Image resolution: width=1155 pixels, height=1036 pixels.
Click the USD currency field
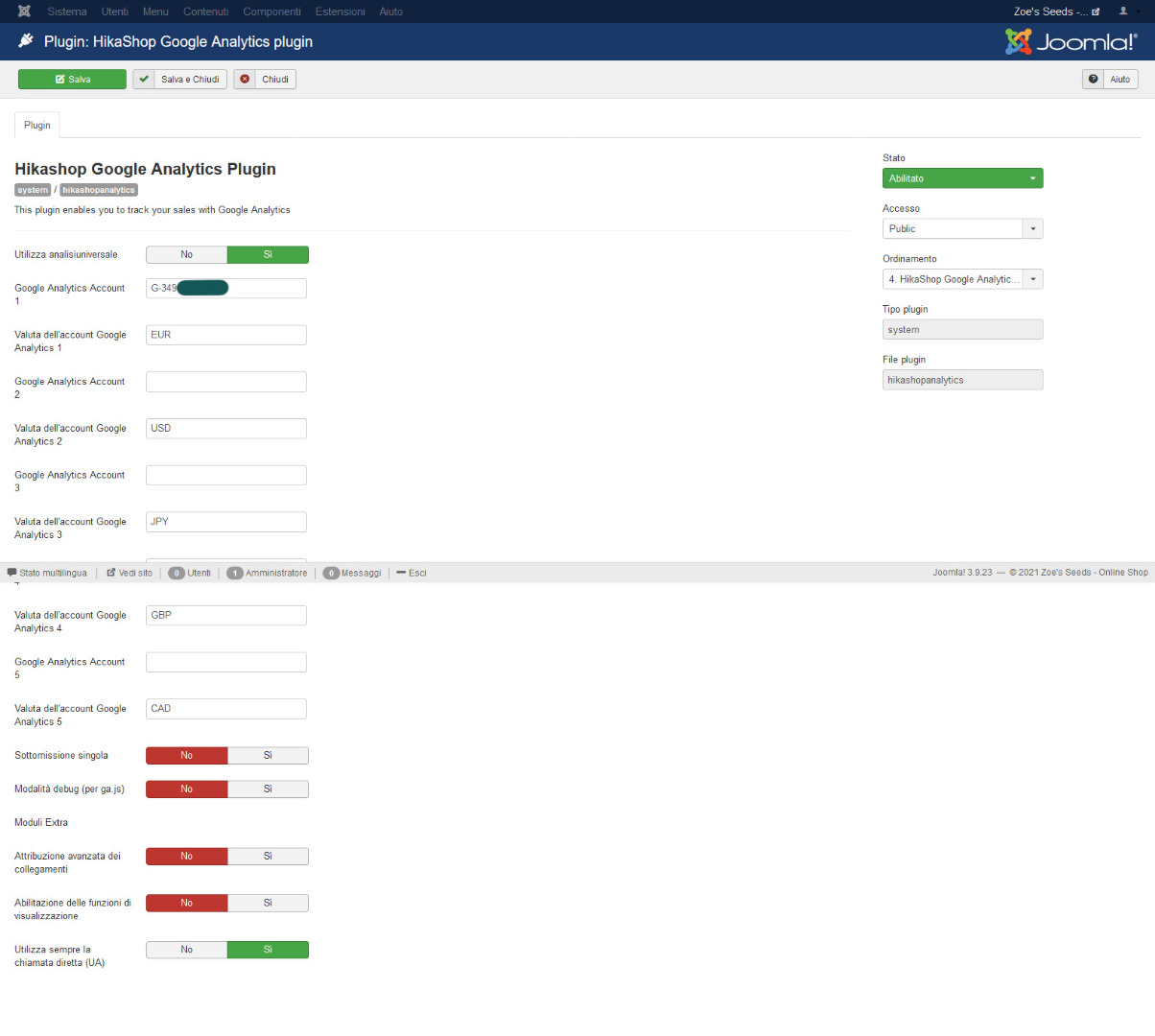tap(226, 429)
